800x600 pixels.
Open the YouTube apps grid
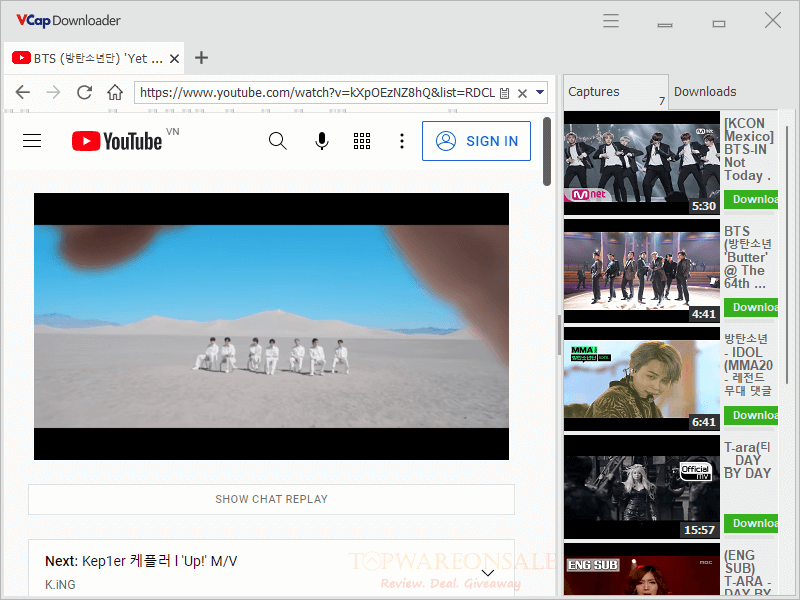(362, 141)
